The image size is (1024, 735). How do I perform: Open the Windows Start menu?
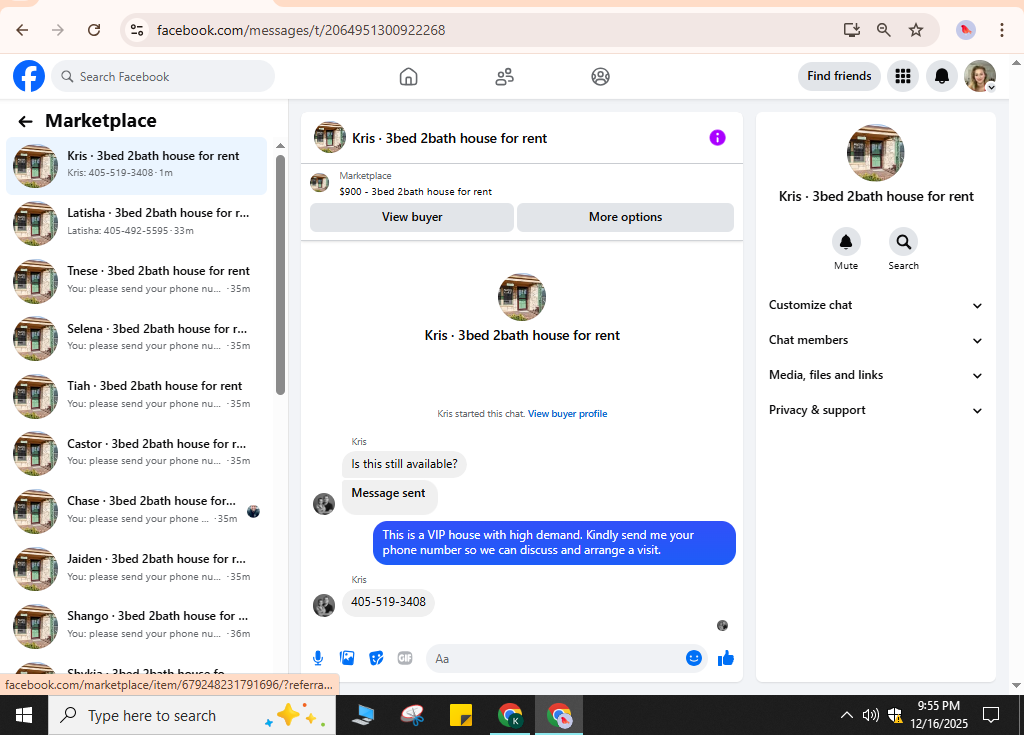click(x=24, y=715)
